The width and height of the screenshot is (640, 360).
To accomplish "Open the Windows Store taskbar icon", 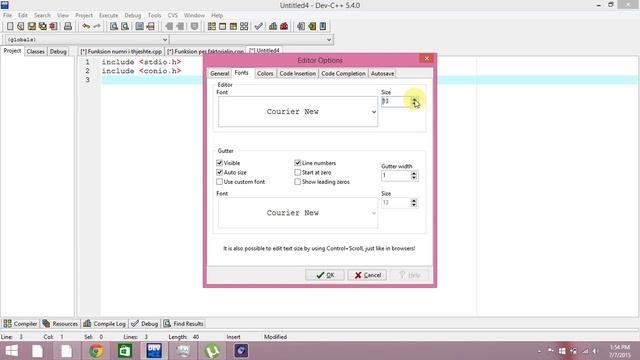I will click(x=125, y=351).
